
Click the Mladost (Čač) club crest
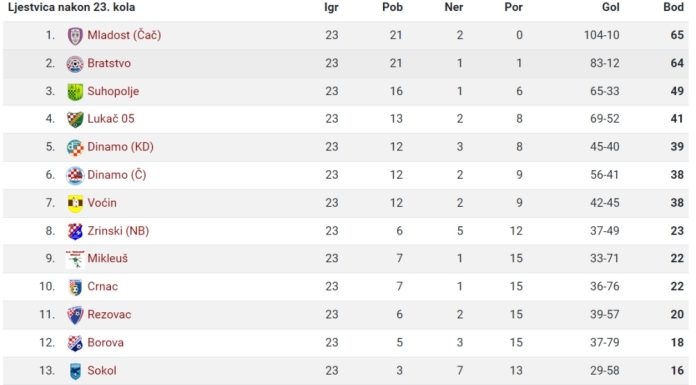[x=75, y=36]
